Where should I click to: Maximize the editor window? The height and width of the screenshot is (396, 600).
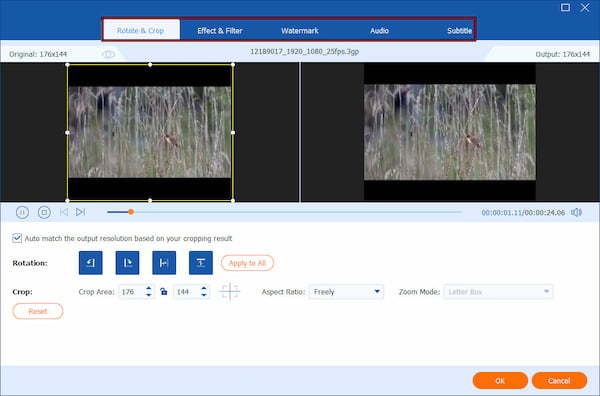[x=565, y=7]
